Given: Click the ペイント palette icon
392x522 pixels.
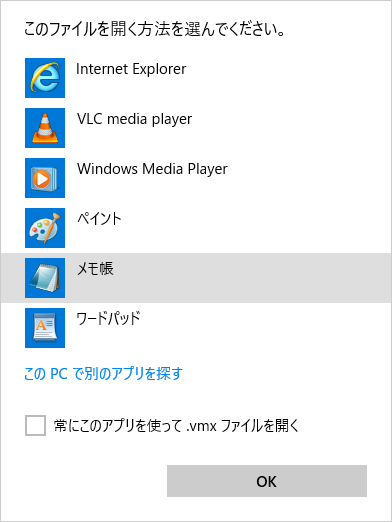Looking at the screenshot, I should 45,228.
